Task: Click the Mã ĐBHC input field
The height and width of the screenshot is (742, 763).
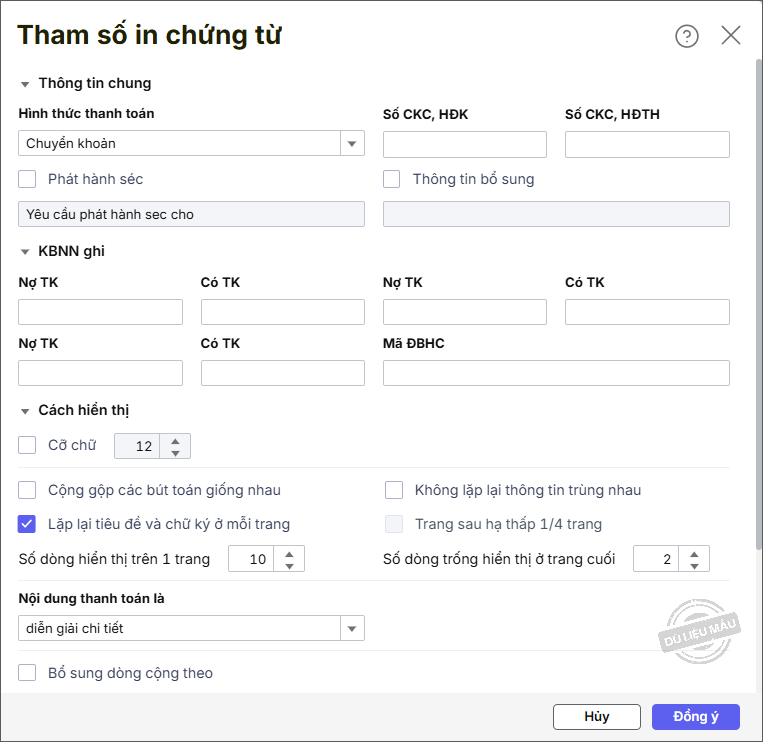Action: 556,373
